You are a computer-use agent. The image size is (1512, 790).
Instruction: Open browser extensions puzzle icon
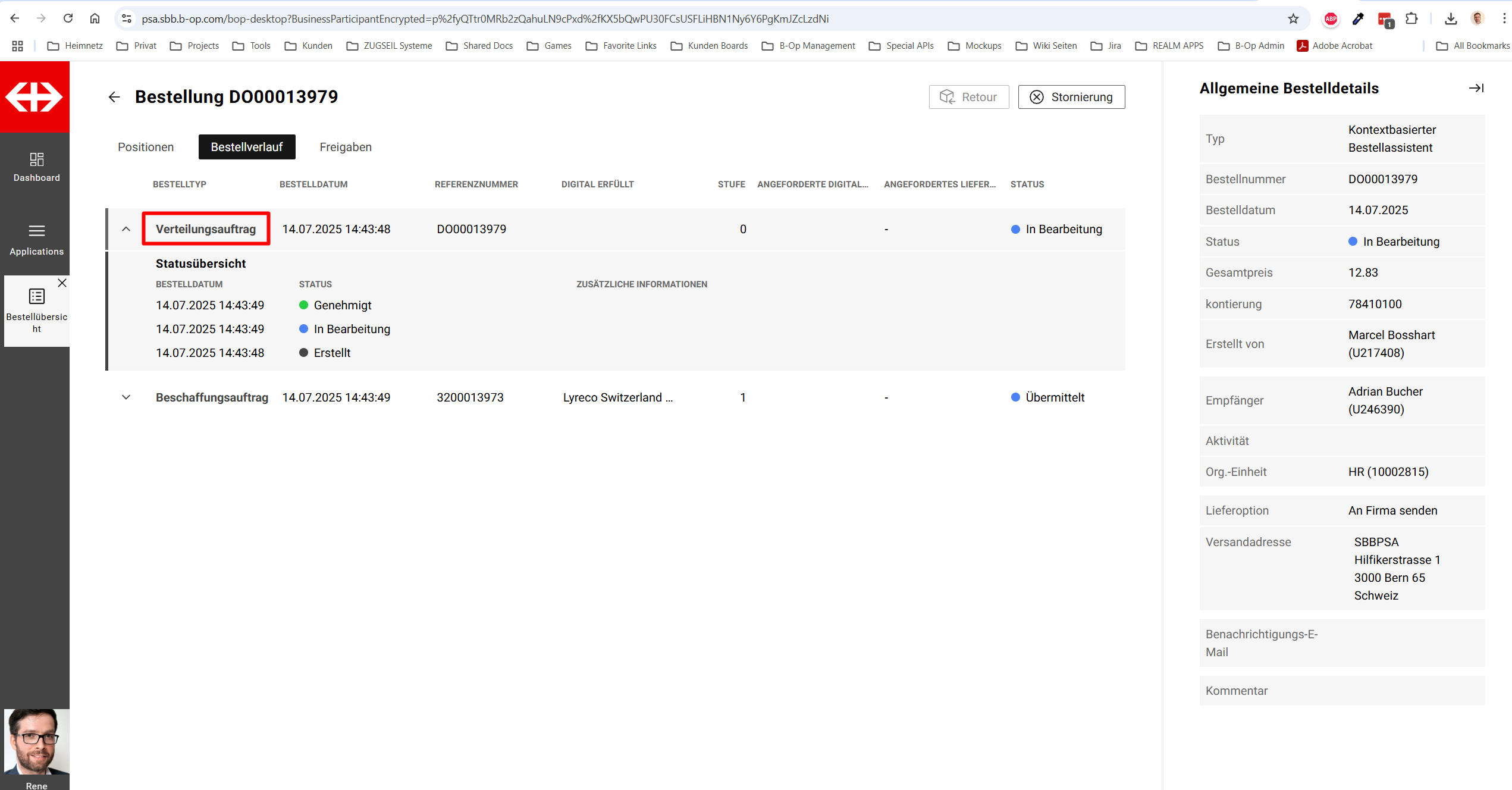click(x=1411, y=19)
